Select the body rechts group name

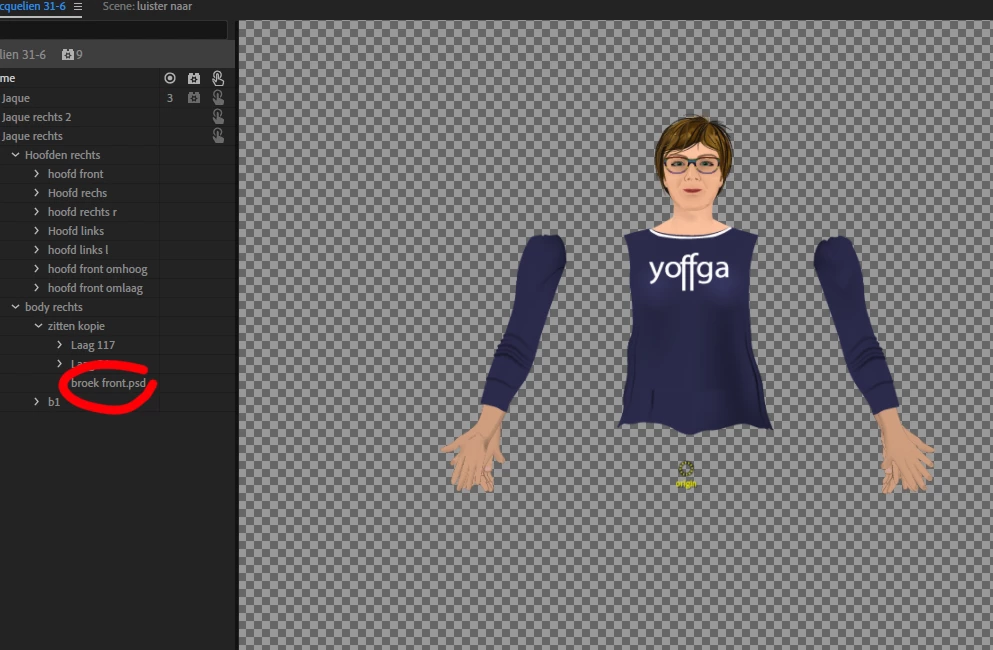[x=54, y=307]
